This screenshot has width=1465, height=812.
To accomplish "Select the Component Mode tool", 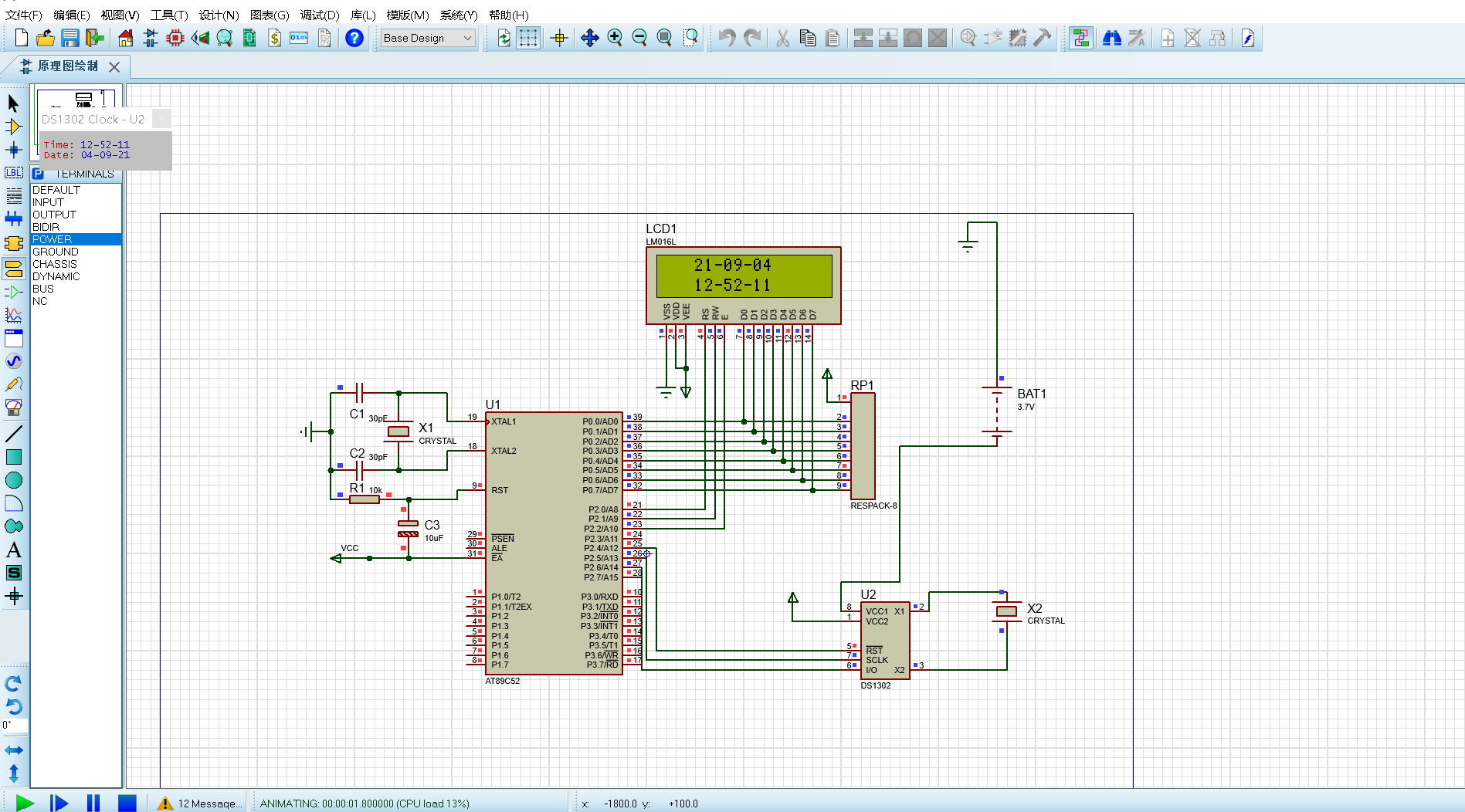I will point(14,127).
